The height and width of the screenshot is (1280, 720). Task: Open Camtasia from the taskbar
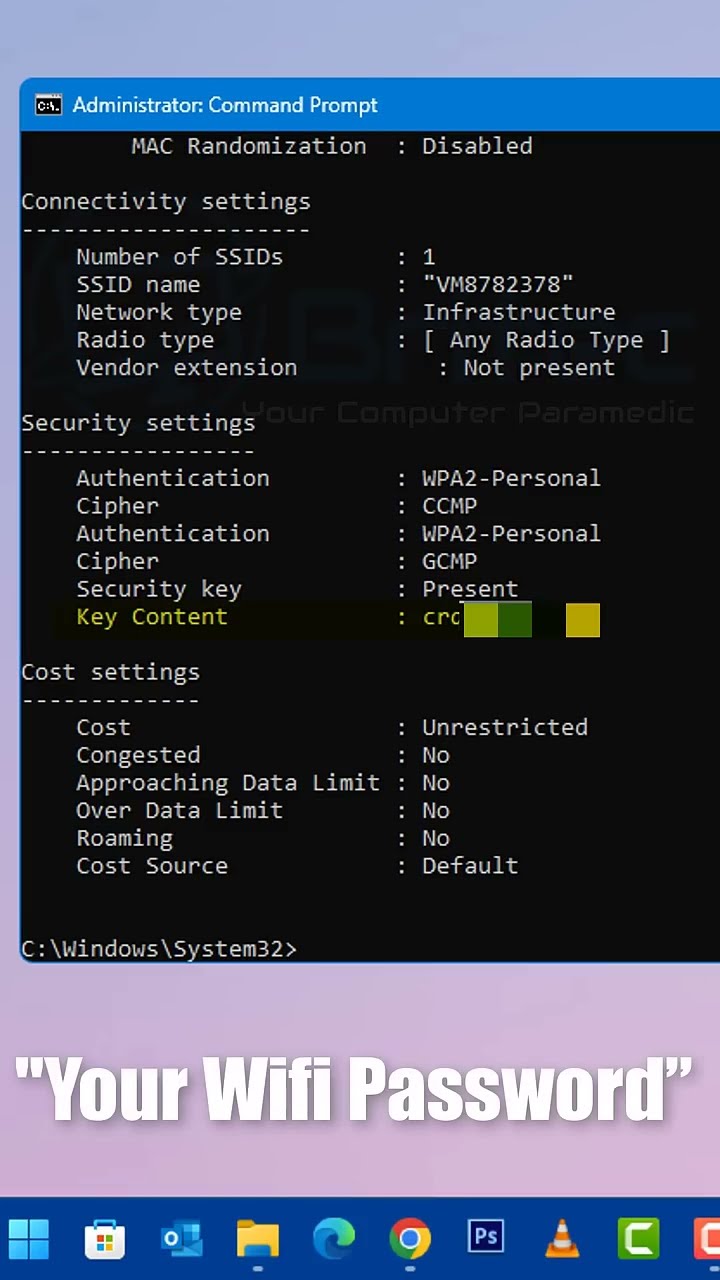tap(638, 1240)
